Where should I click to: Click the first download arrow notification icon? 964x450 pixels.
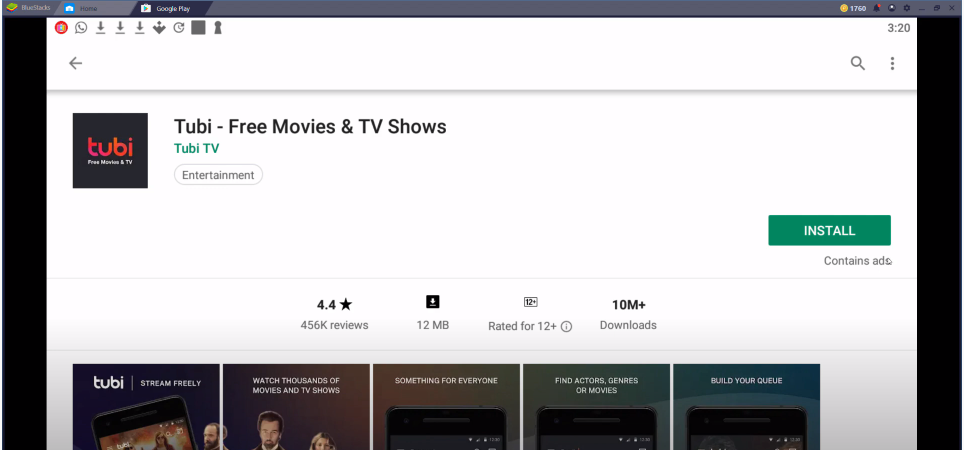pyautogui.click(x=101, y=28)
